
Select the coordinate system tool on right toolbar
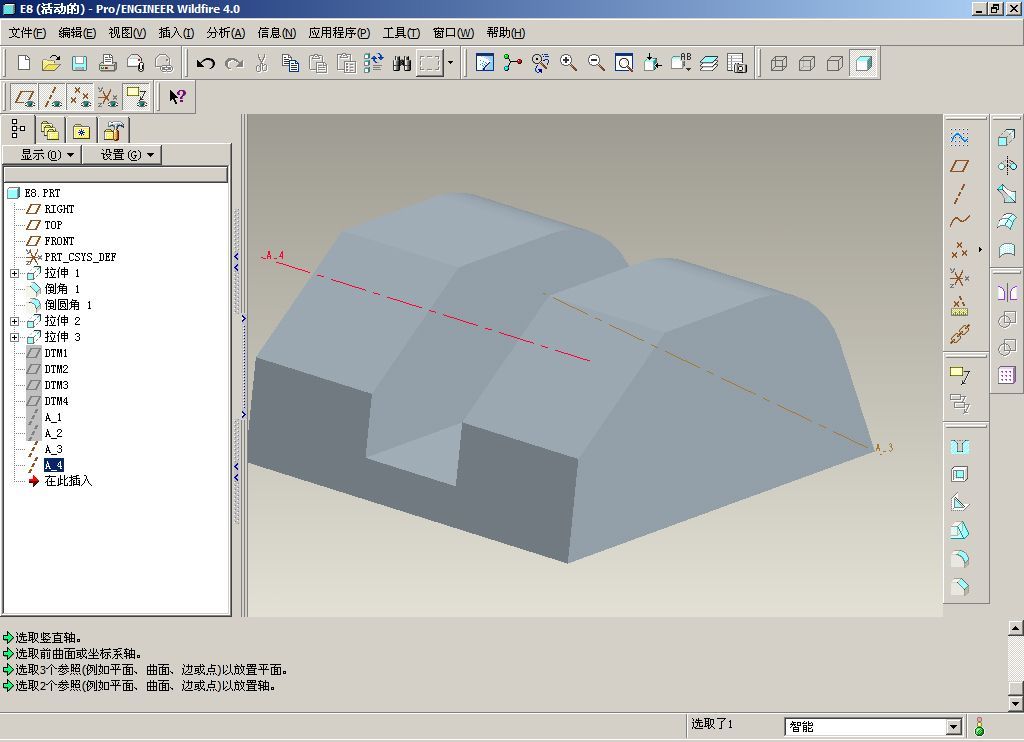click(959, 278)
